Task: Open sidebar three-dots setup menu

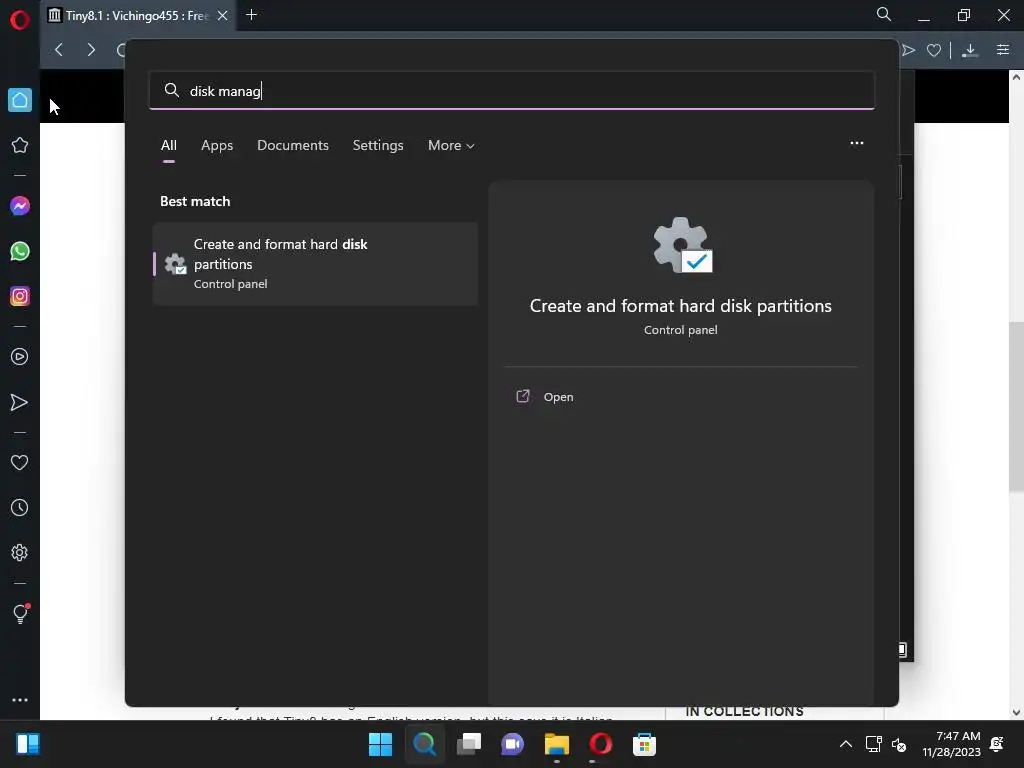Action: click(x=20, y=699)
